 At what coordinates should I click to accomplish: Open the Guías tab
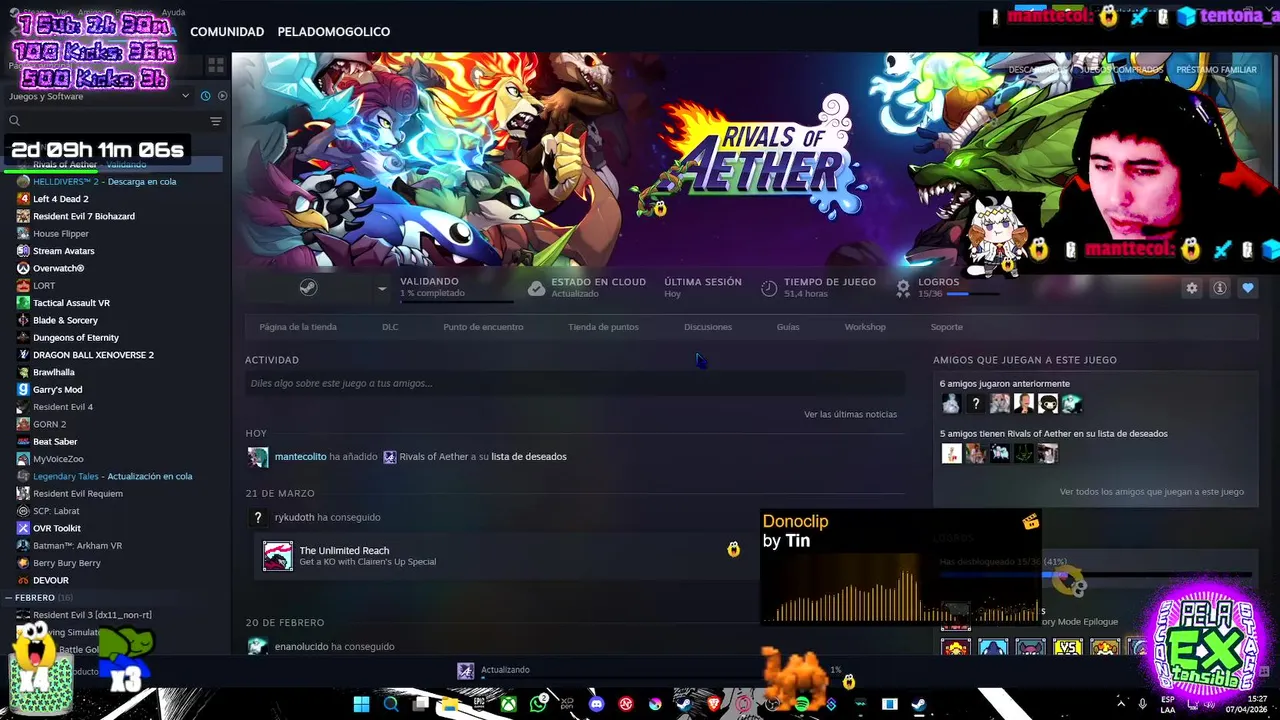(788, 327)
